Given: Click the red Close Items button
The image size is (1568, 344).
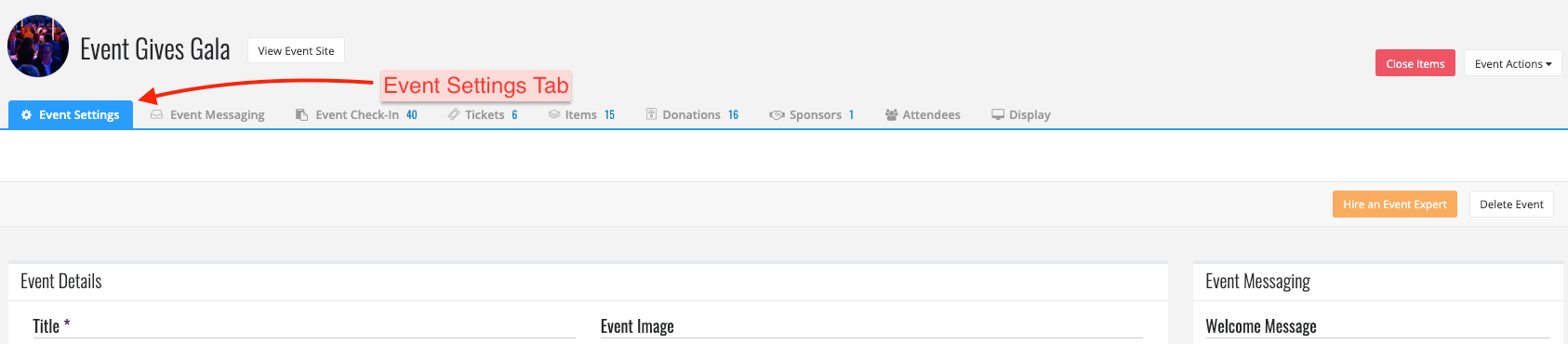Looking at the screenshot, I should 1415,63.
